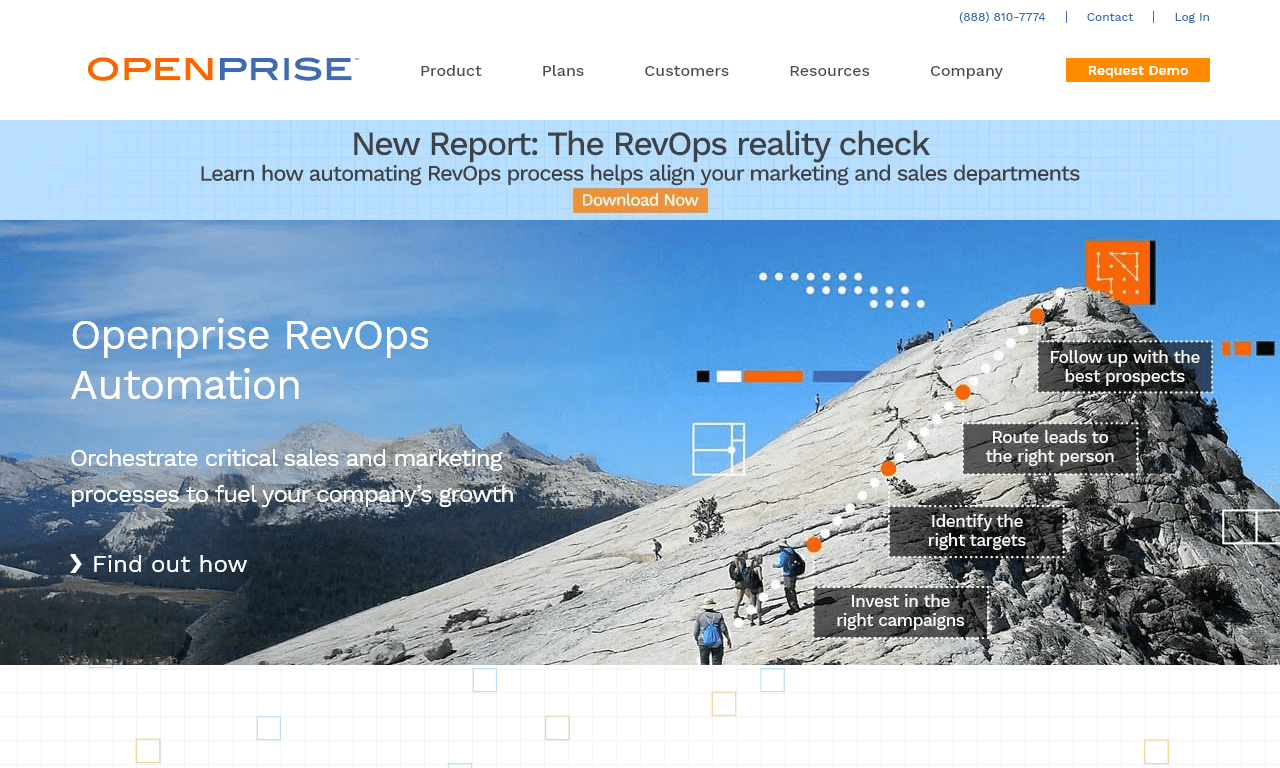Click 'Invest in the right campaigns' label

tap(901, 611)
